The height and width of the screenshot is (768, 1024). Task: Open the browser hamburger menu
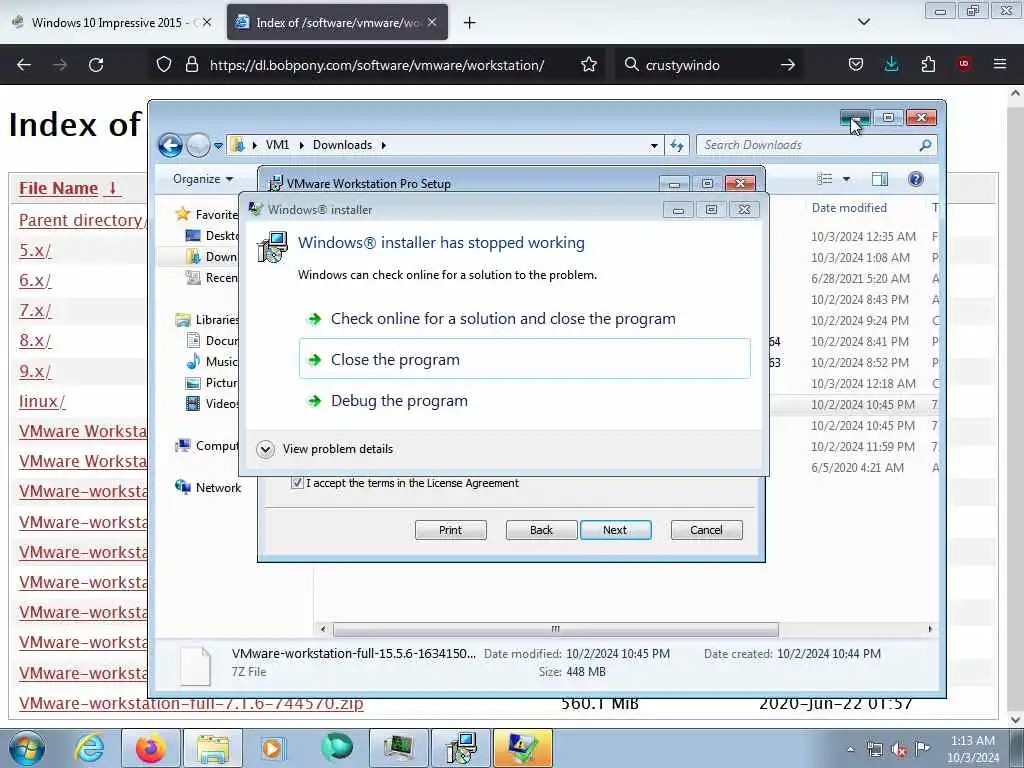(x=1000, y=65)
